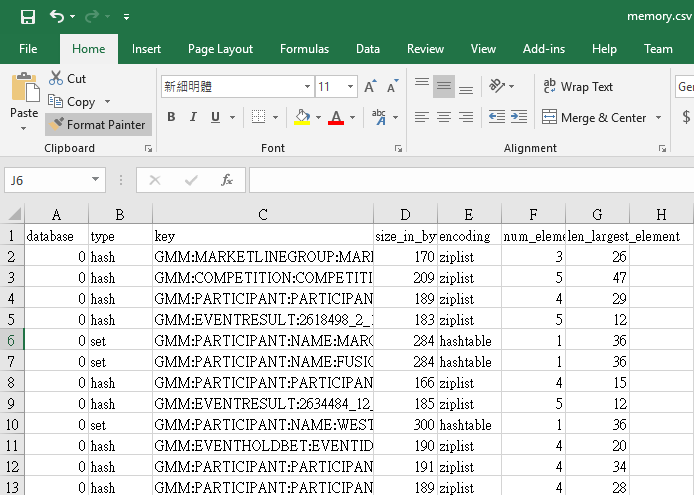Click the Increase Indent icon
This screenshot has width=694, height=495.
point(520,118)
